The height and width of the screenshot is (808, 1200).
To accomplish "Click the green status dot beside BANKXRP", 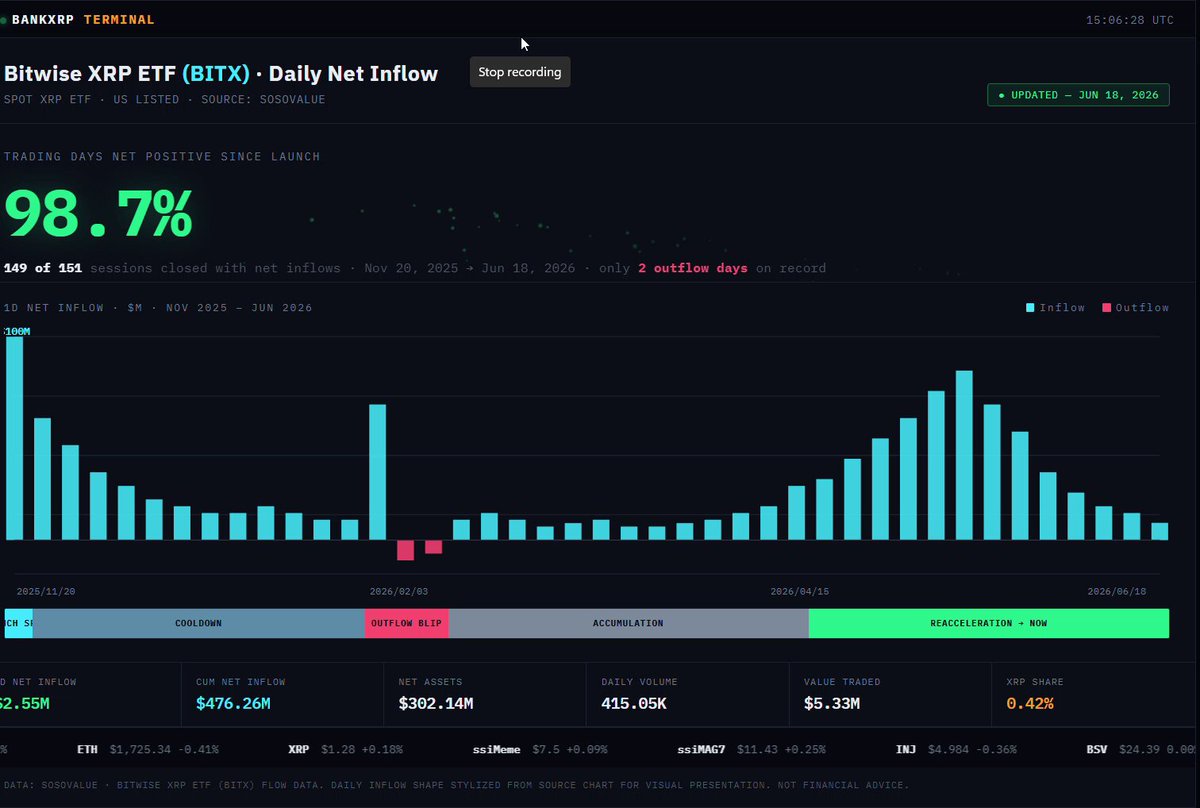I will point(3,20).
